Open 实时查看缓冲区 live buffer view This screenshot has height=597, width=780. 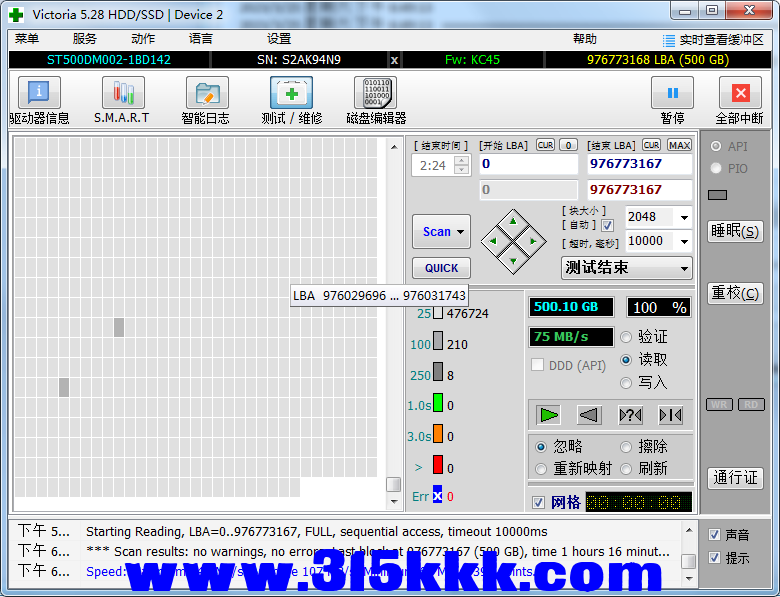tap(713, 40)
